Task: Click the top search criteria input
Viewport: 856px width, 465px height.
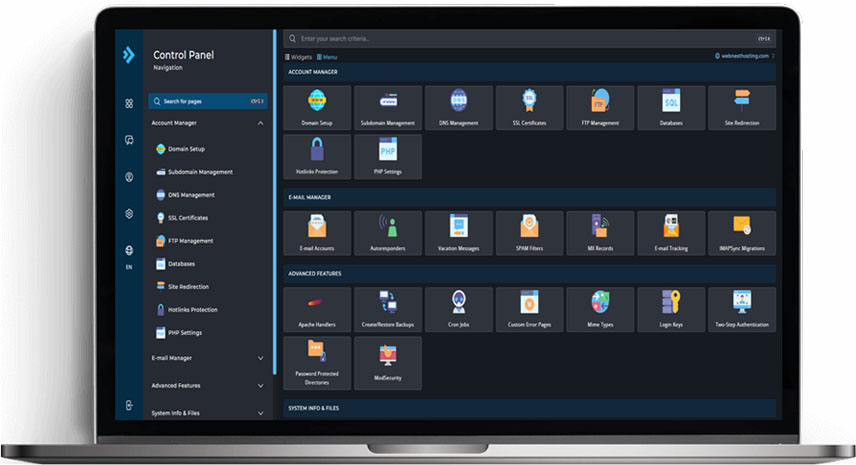Action: 529,39
